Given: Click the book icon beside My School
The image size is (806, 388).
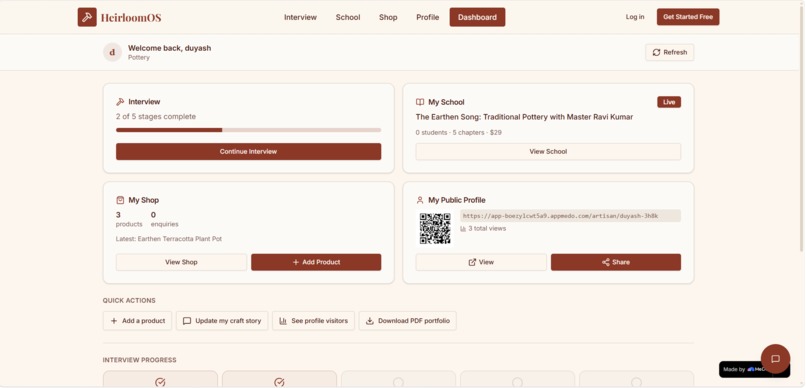Looking at the screenshot, I should [x=420, y=102].
